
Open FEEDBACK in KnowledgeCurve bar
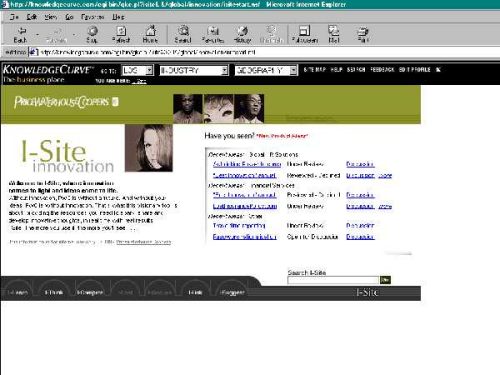tap(382, 70)
